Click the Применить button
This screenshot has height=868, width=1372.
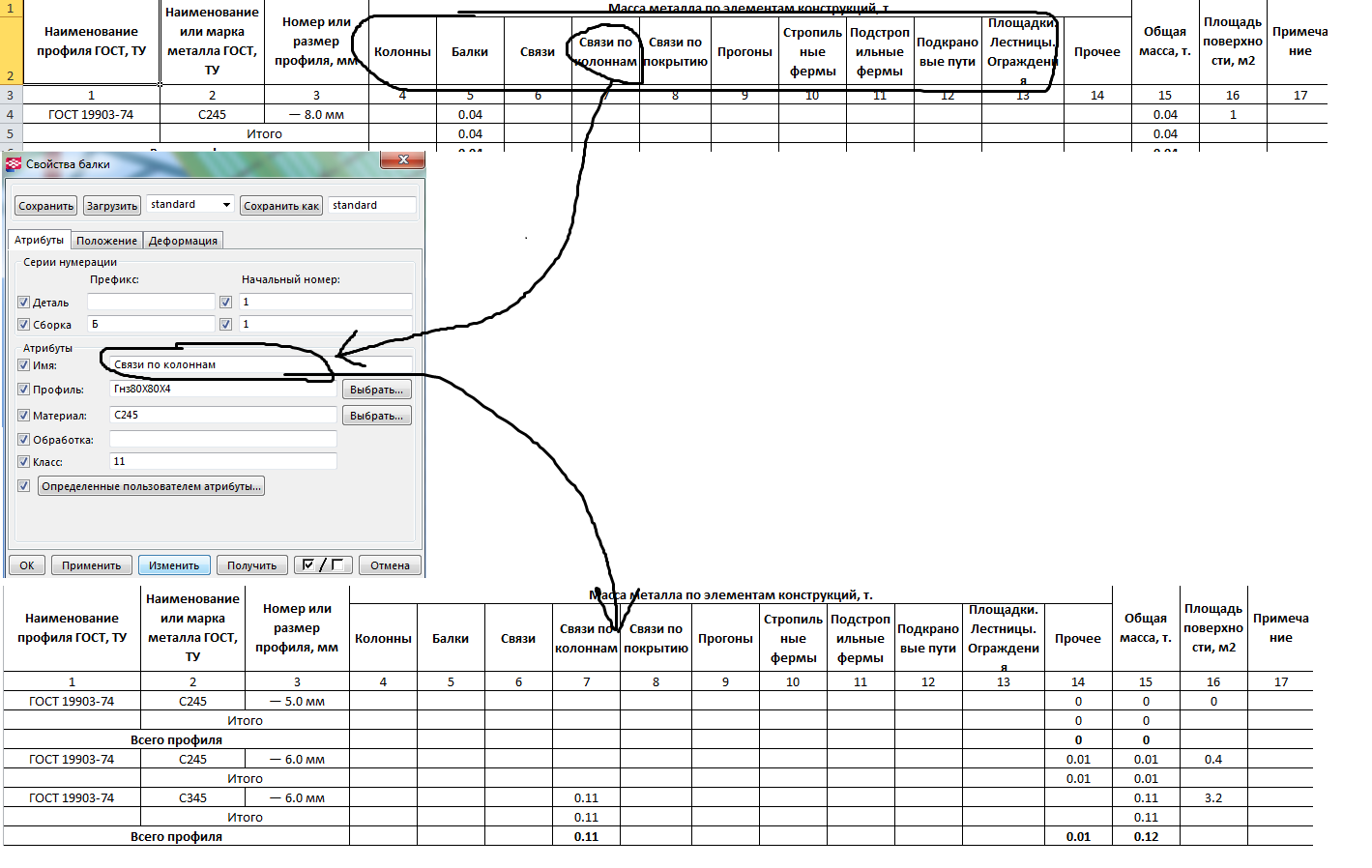92,565
